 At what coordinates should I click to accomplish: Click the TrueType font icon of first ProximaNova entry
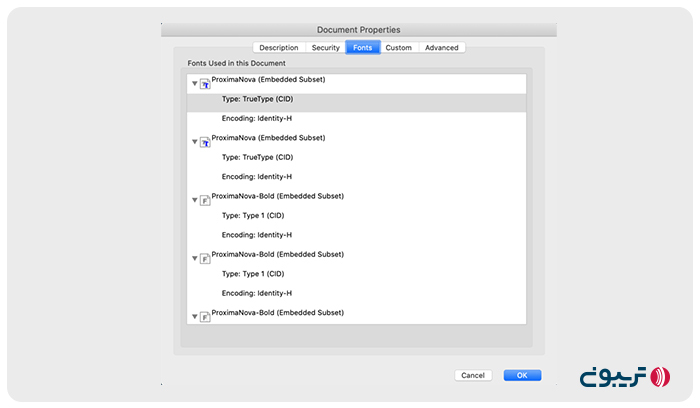[205, 84]
